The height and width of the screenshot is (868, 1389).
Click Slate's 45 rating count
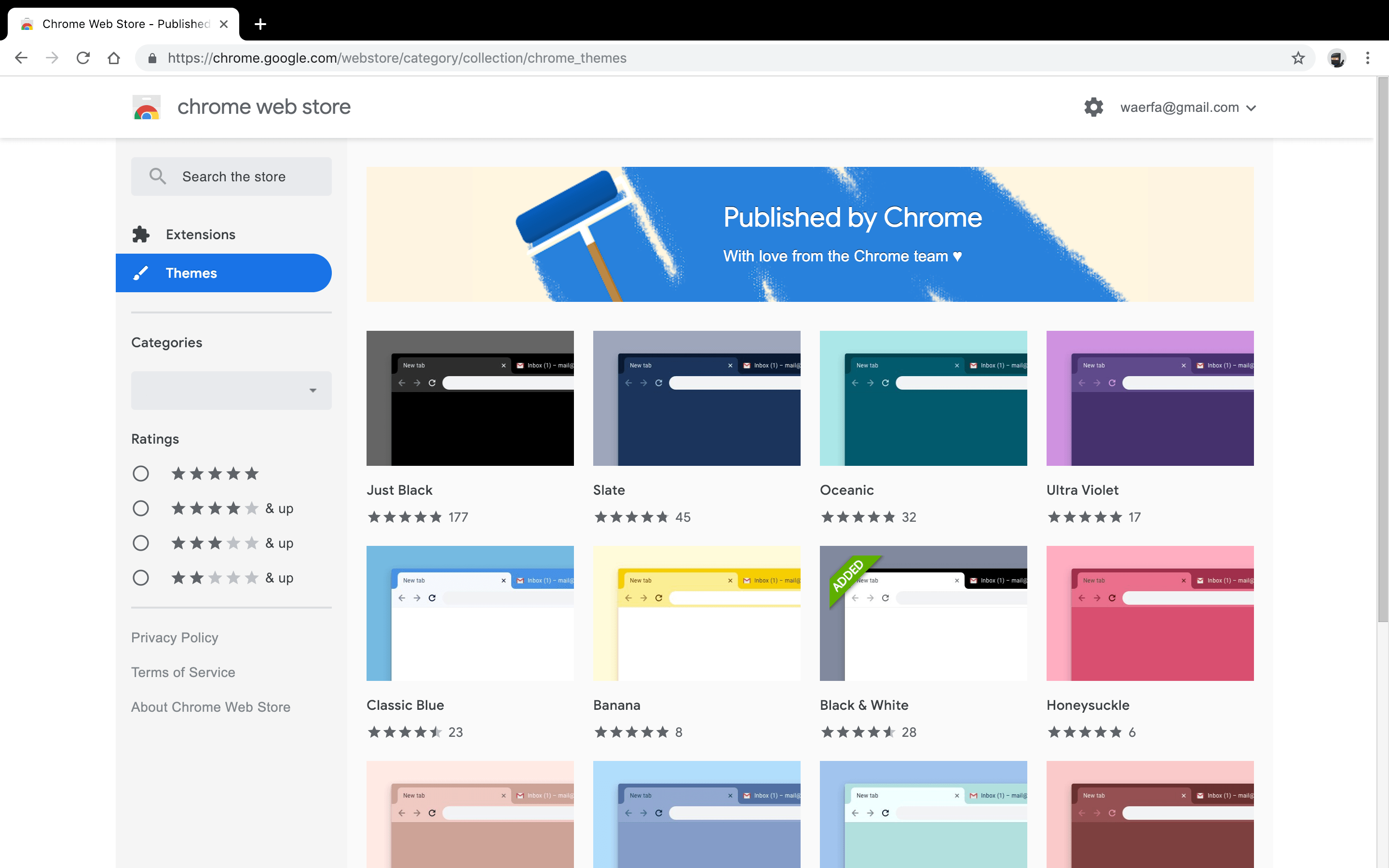click(x=682, y=517)
